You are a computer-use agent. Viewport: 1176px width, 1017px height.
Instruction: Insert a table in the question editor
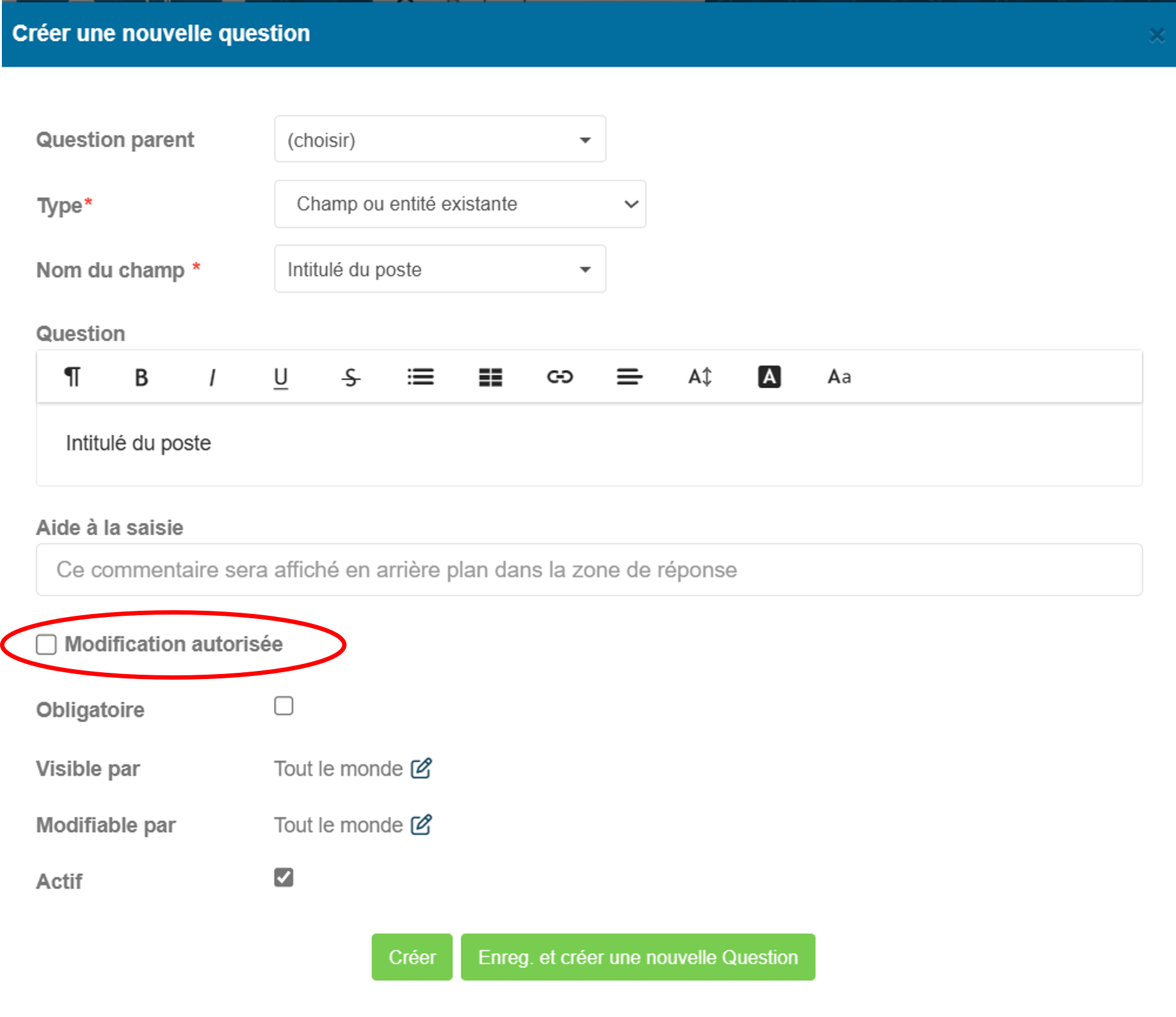(490, 377)
